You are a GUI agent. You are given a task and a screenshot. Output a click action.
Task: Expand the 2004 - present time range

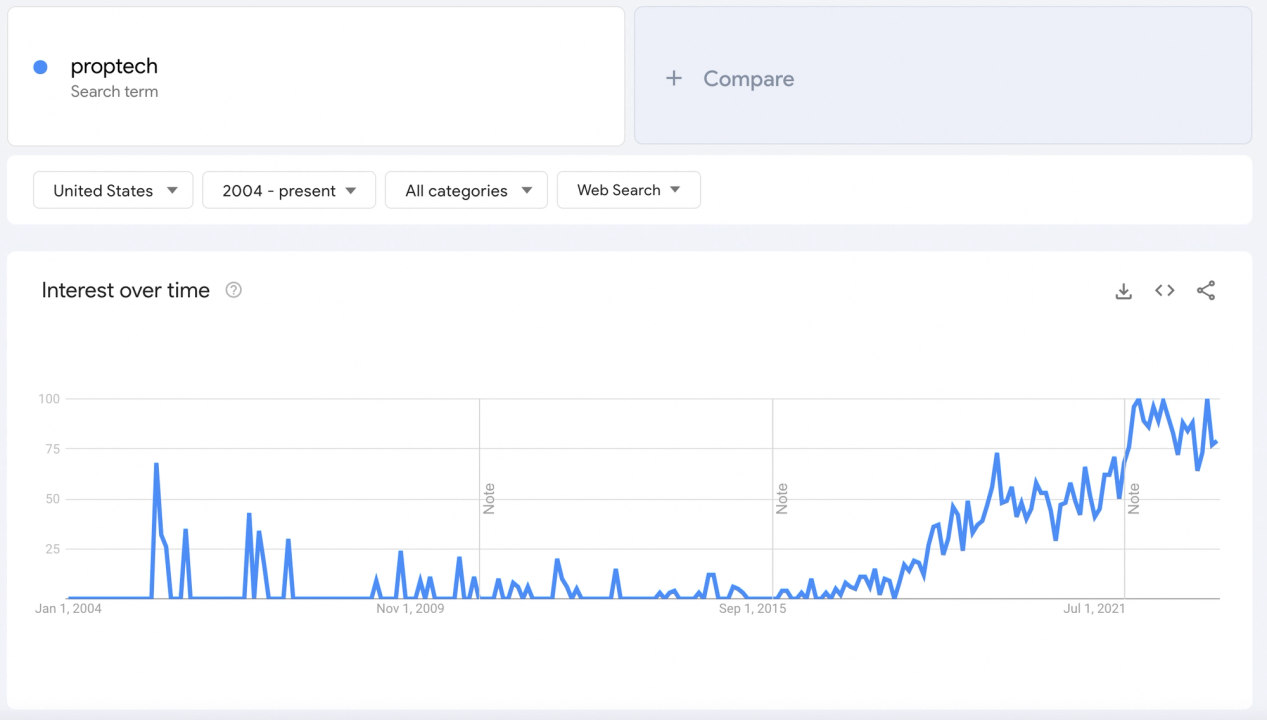289,190
